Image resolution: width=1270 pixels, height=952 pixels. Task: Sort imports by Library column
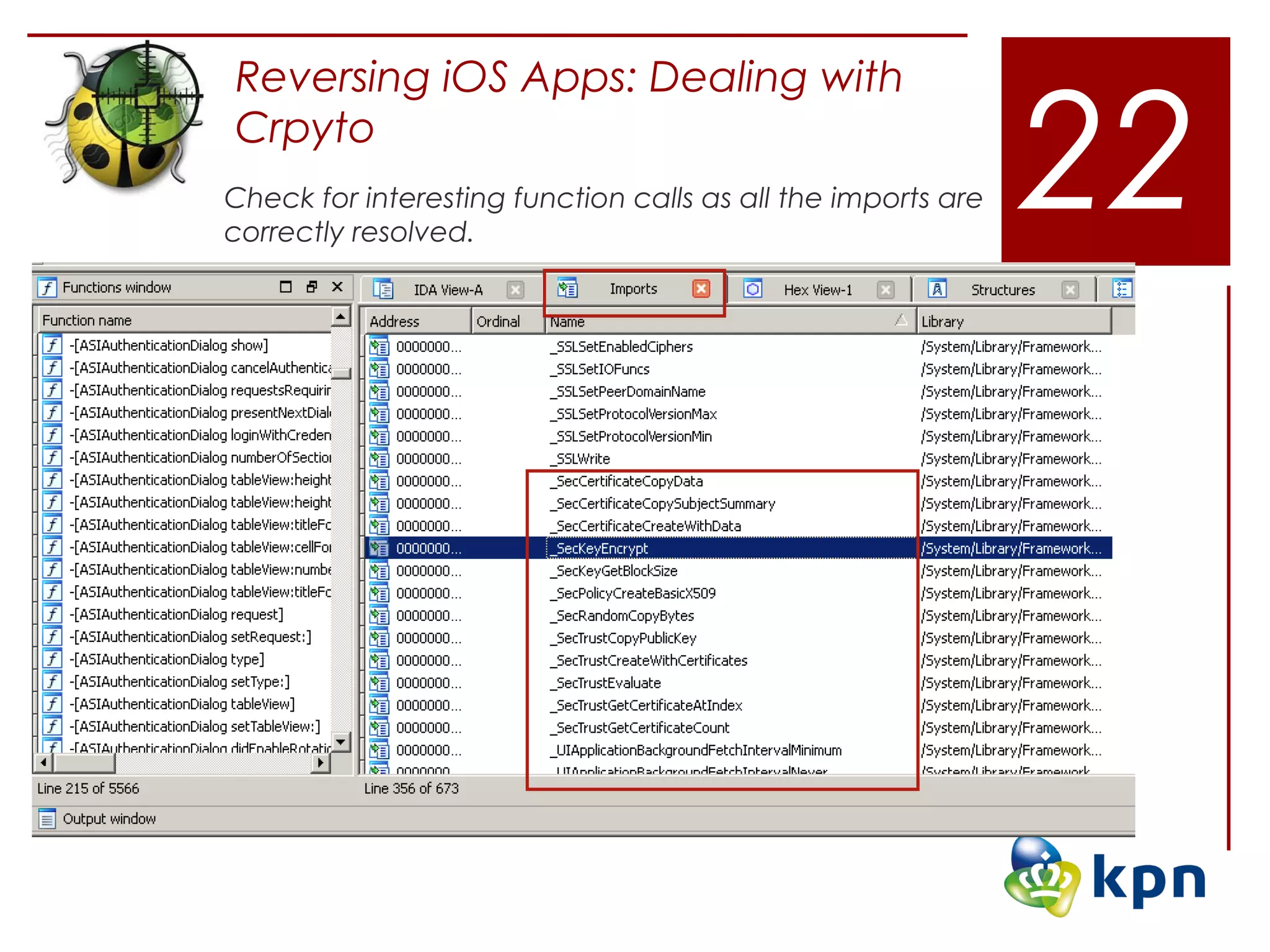click(x=1013, y=322)
